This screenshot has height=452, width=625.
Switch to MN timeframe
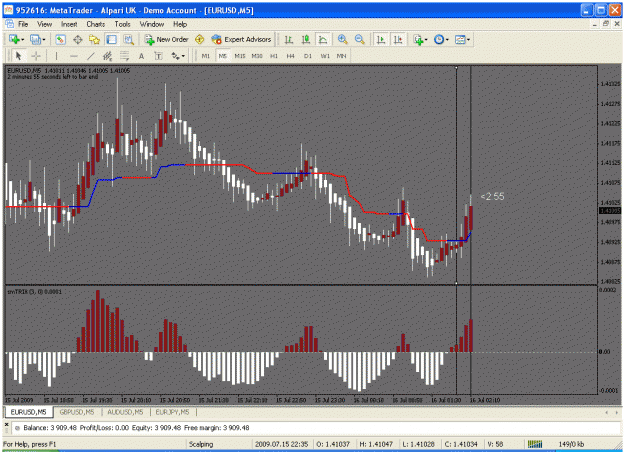342,56
